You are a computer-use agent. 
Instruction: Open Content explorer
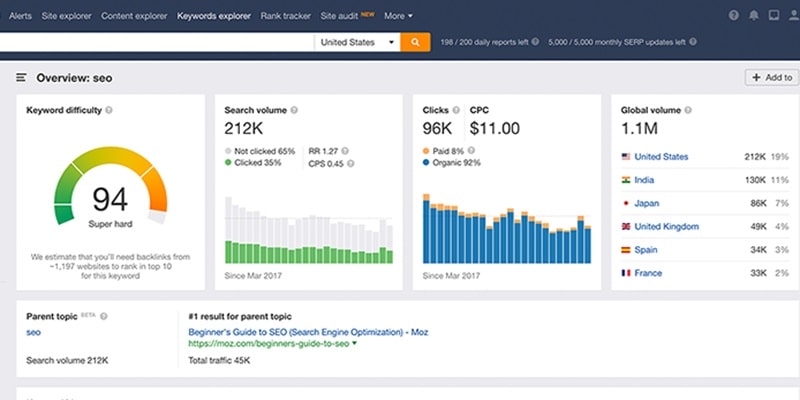click(x=134, y=16)
